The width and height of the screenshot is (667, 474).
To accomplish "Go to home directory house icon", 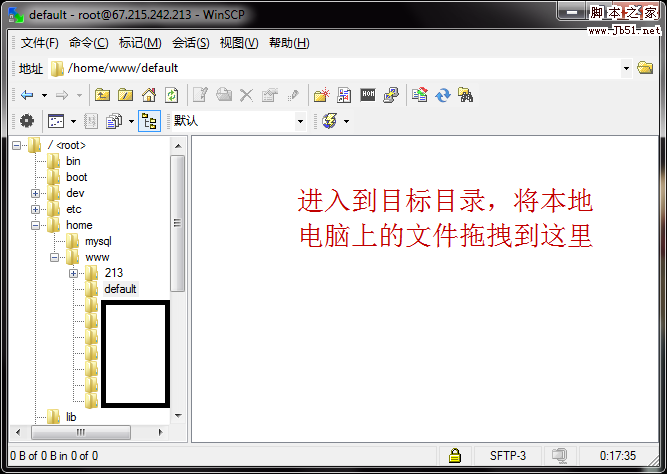I will coord(149,95).
